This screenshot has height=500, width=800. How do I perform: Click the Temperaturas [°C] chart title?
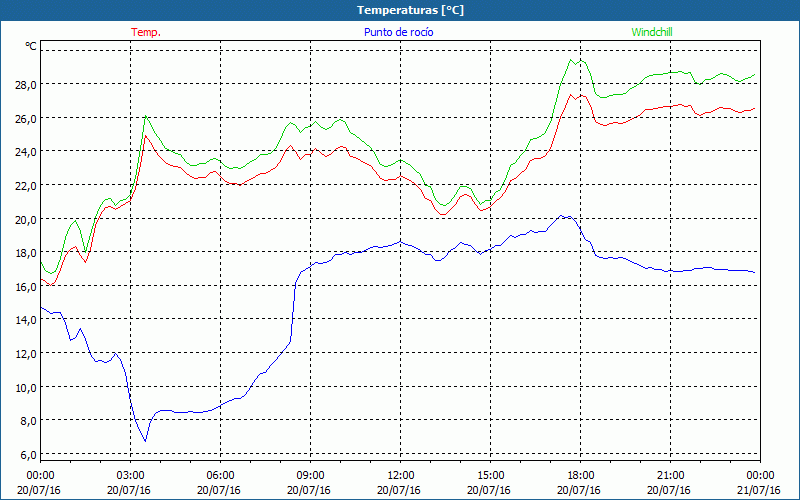point(410,10)
